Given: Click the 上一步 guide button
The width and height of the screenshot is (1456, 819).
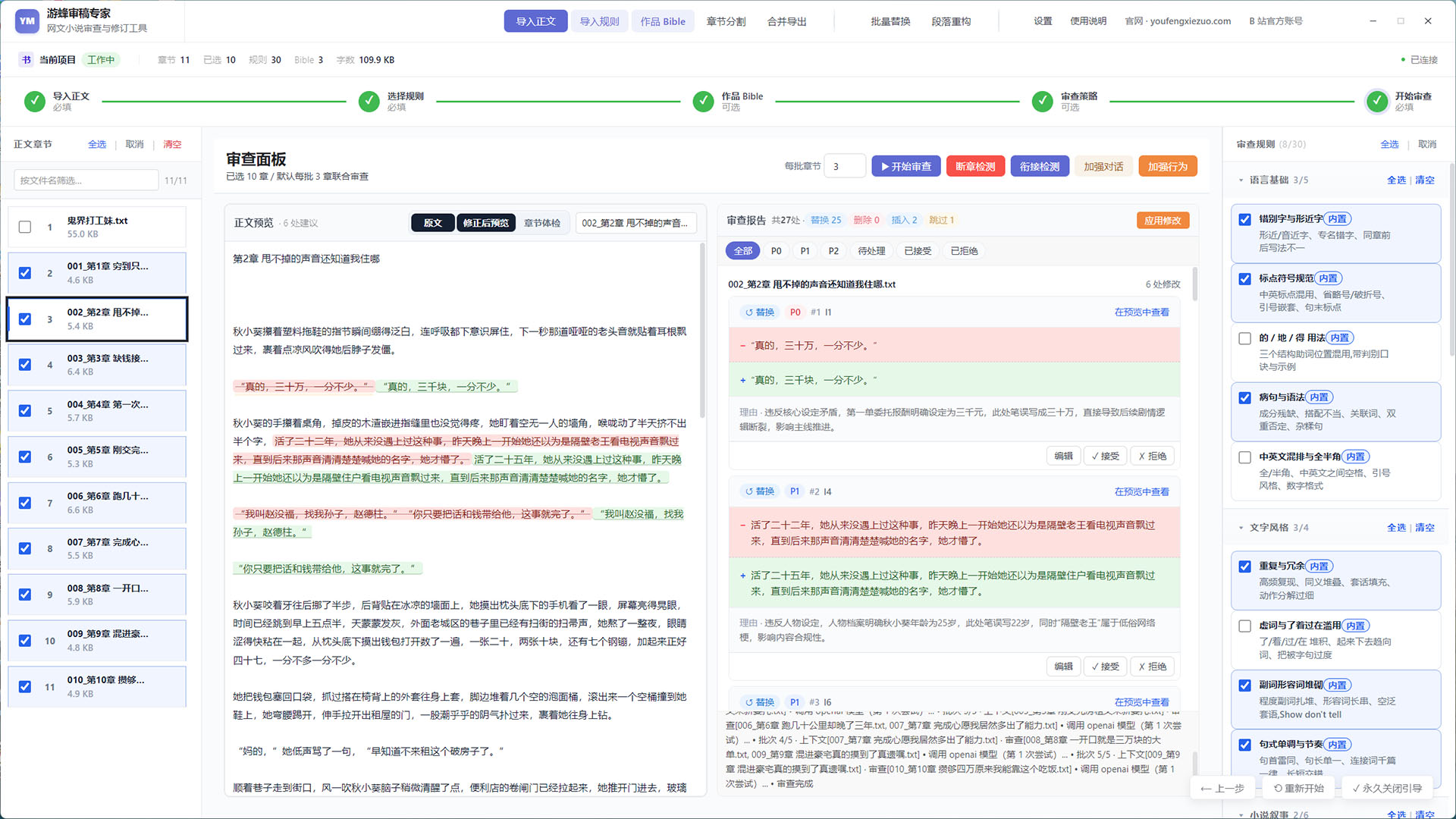Looking at the screenshot, I should pos(1222,788).
